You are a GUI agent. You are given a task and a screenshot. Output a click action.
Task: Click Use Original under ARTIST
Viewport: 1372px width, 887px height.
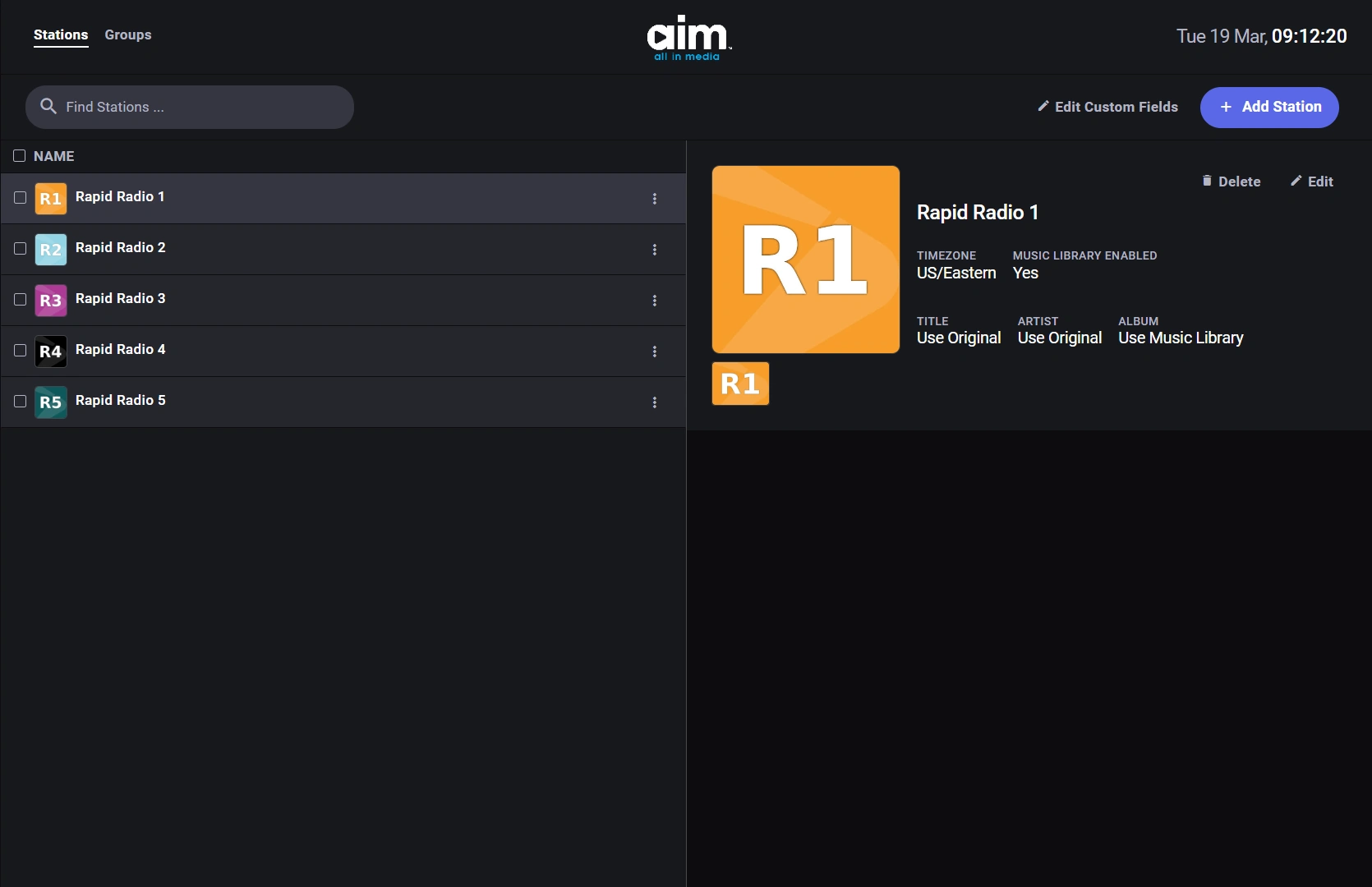click(x=1060, y=338)
